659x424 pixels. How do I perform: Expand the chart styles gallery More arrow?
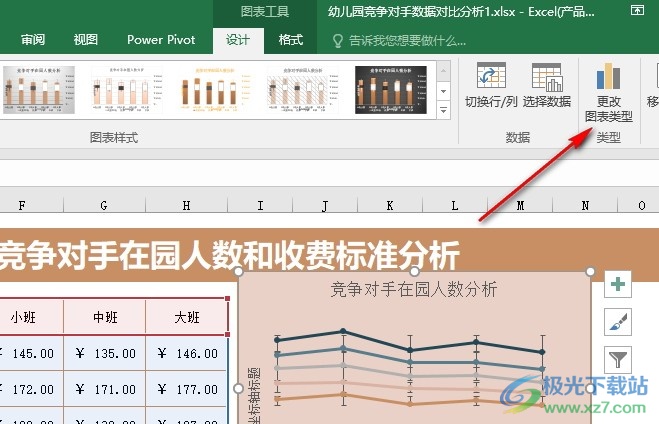[443, 110]
